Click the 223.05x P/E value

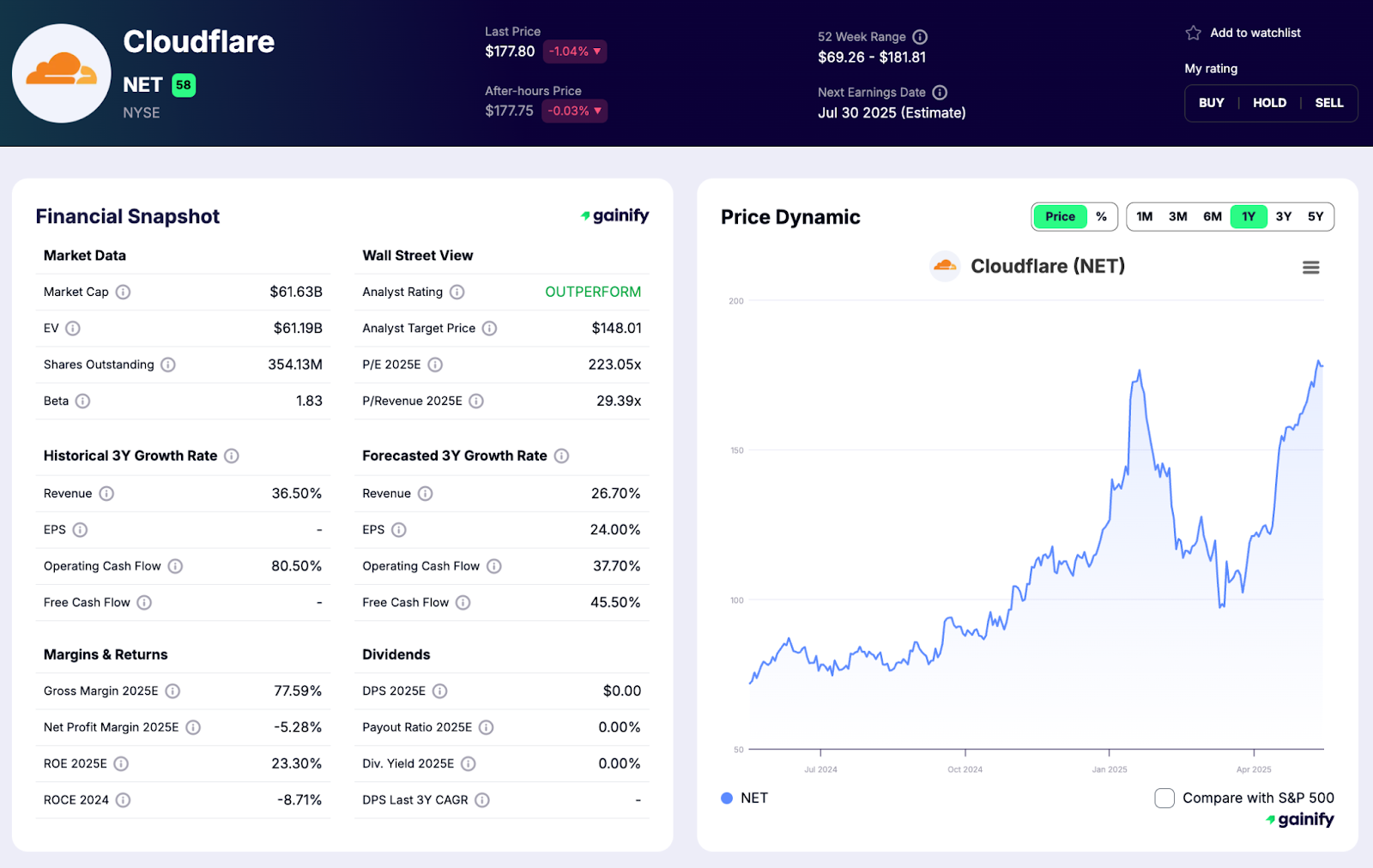pyautogui.click(x=614, y=365)
